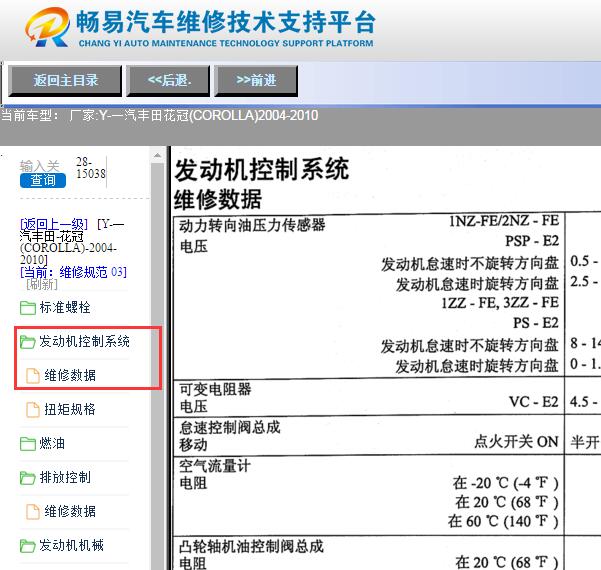Click the 在 -20 ℃ (-4 ℉) text
The width and height of the screenshot is (601, 570).
click(x=505, y=483)
